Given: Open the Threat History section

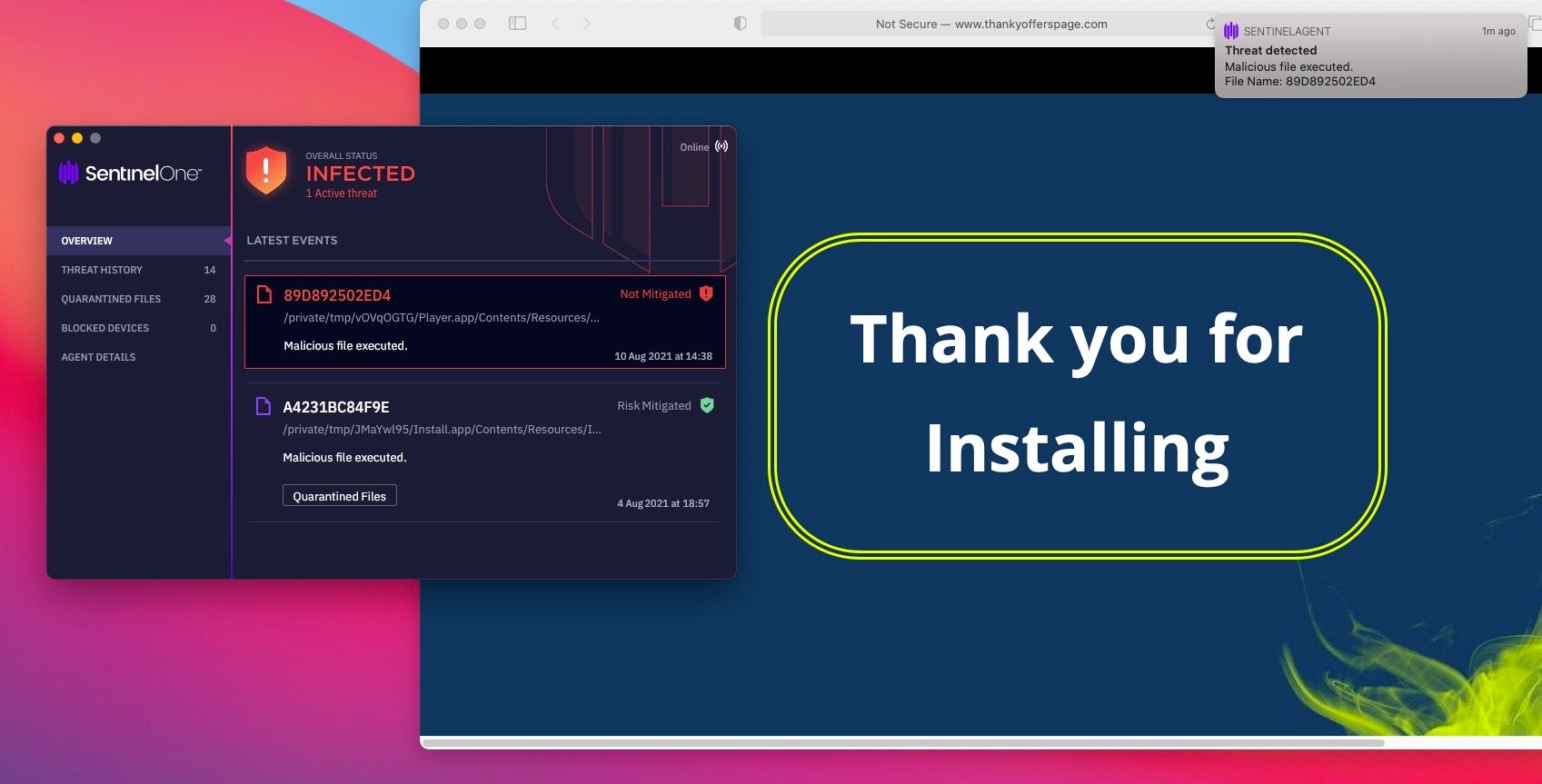Looking at the screenshot, I should tap(102, 270).
